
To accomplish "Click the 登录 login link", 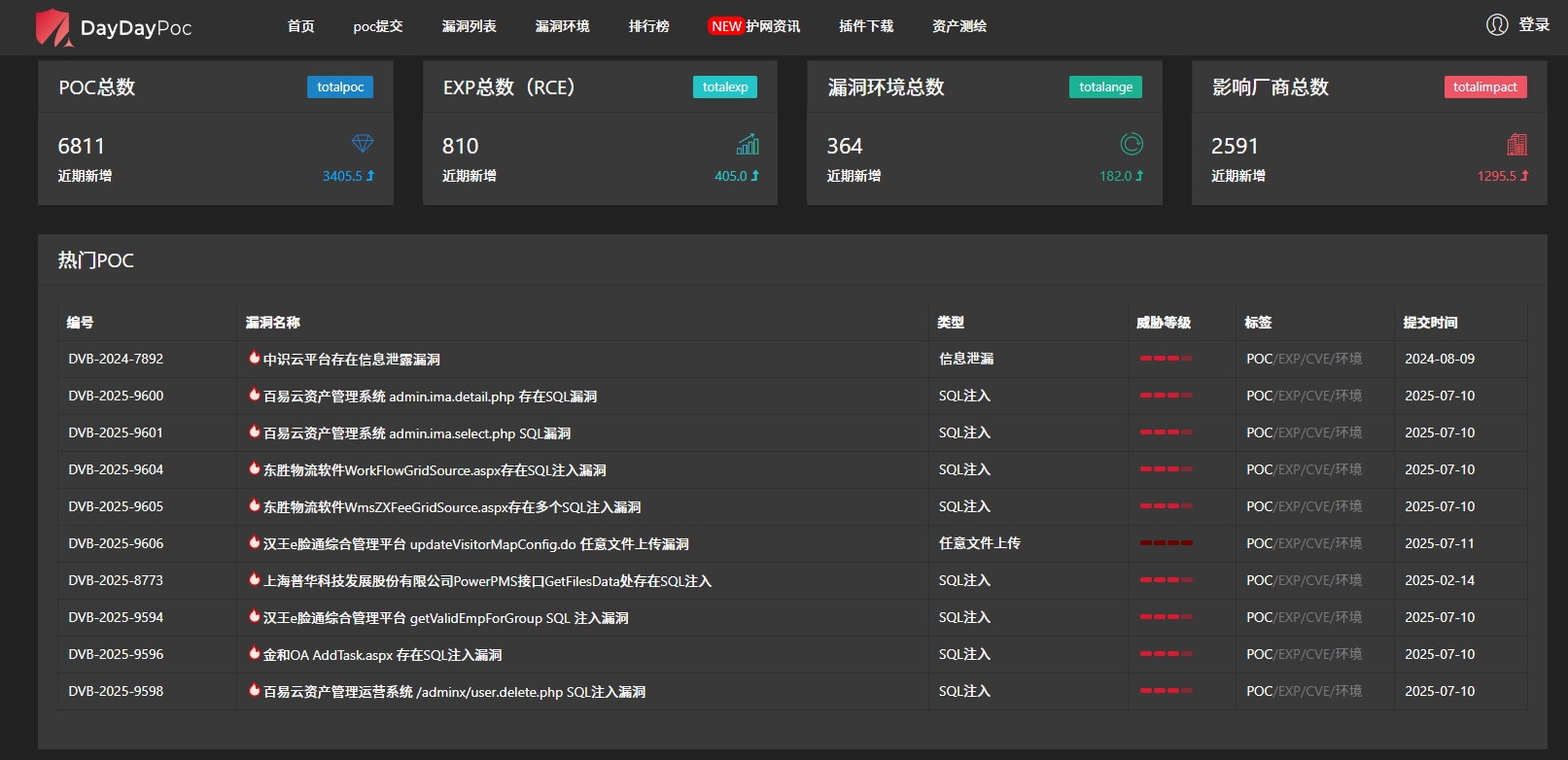I will tap(1534, 25).
